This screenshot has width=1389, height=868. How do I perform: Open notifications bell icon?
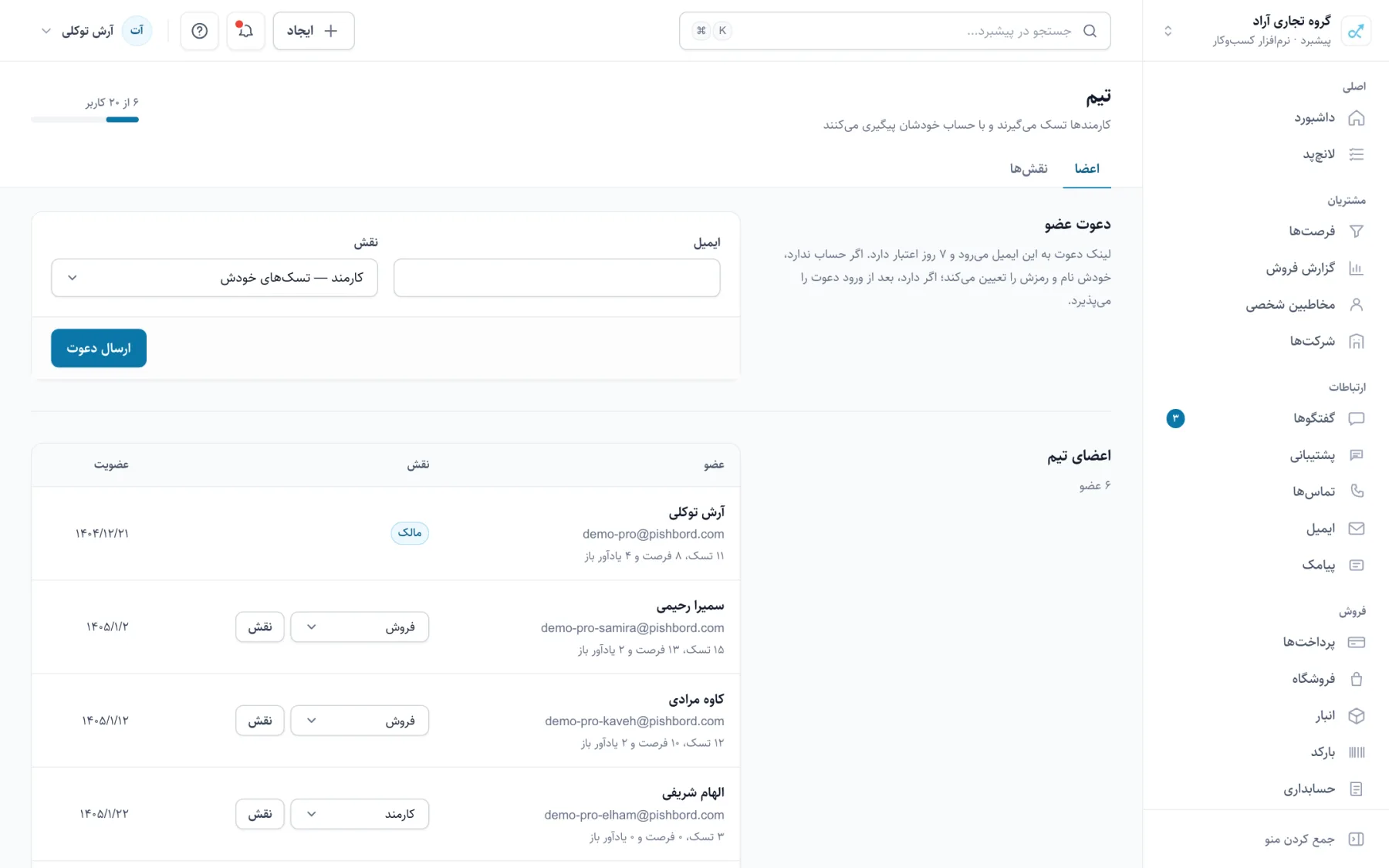point(245,31)
